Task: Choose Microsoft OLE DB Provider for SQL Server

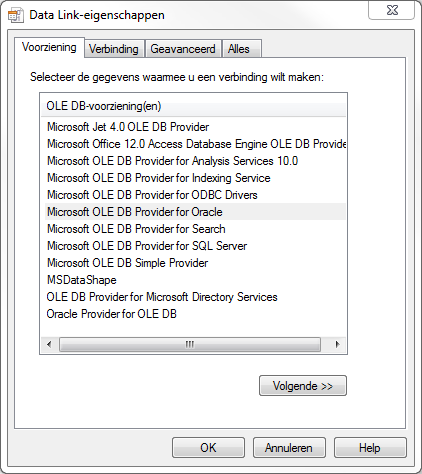Action: pos(147,246)
